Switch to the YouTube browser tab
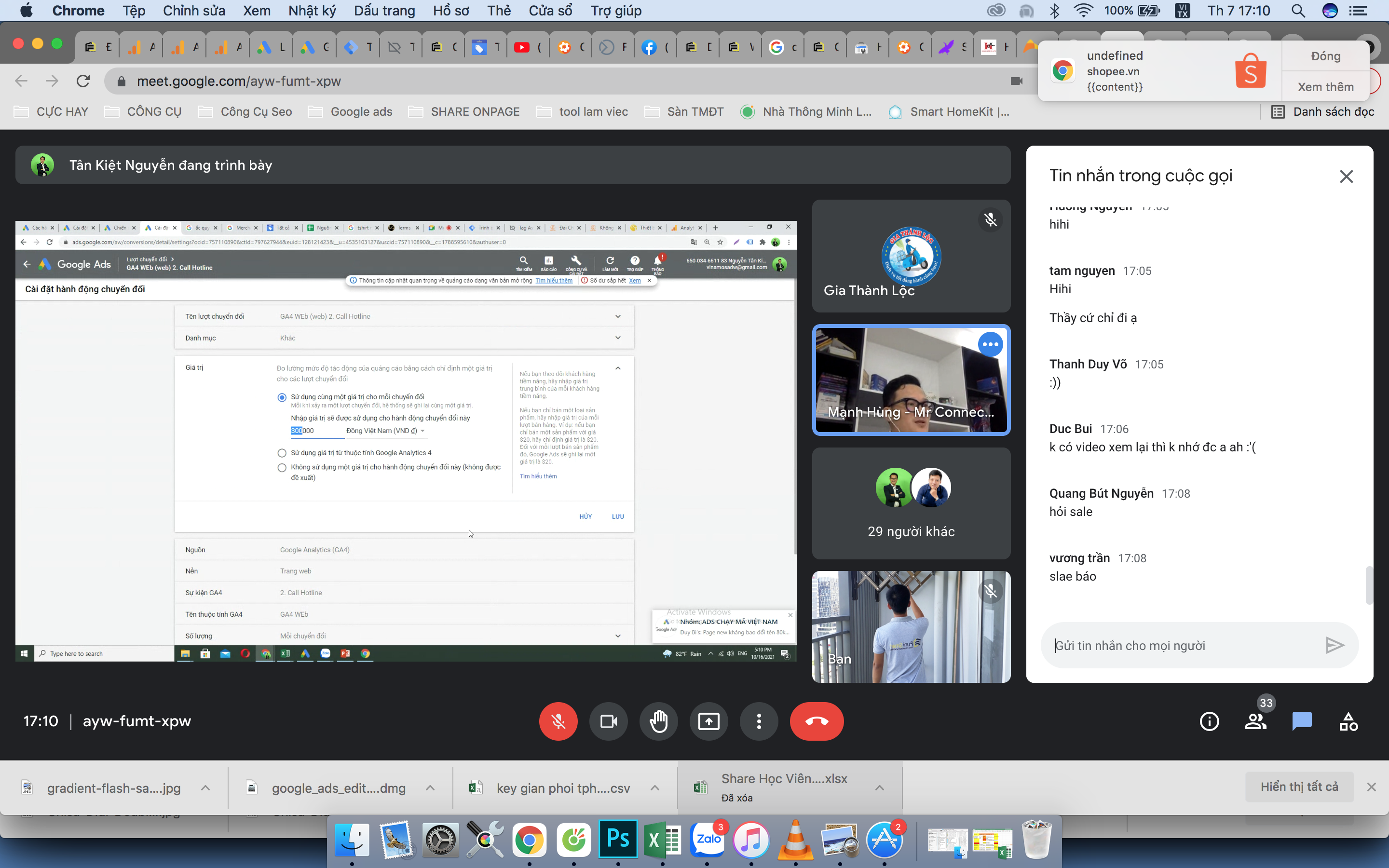 528,47
